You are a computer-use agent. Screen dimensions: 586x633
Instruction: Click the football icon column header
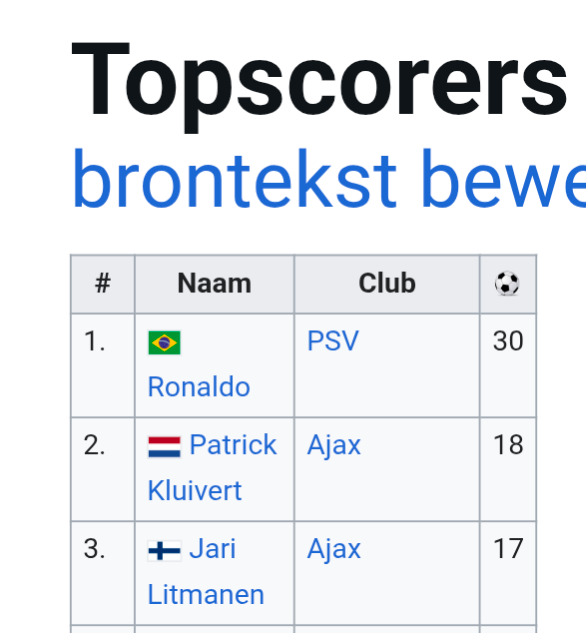click(x=508, y=284)
